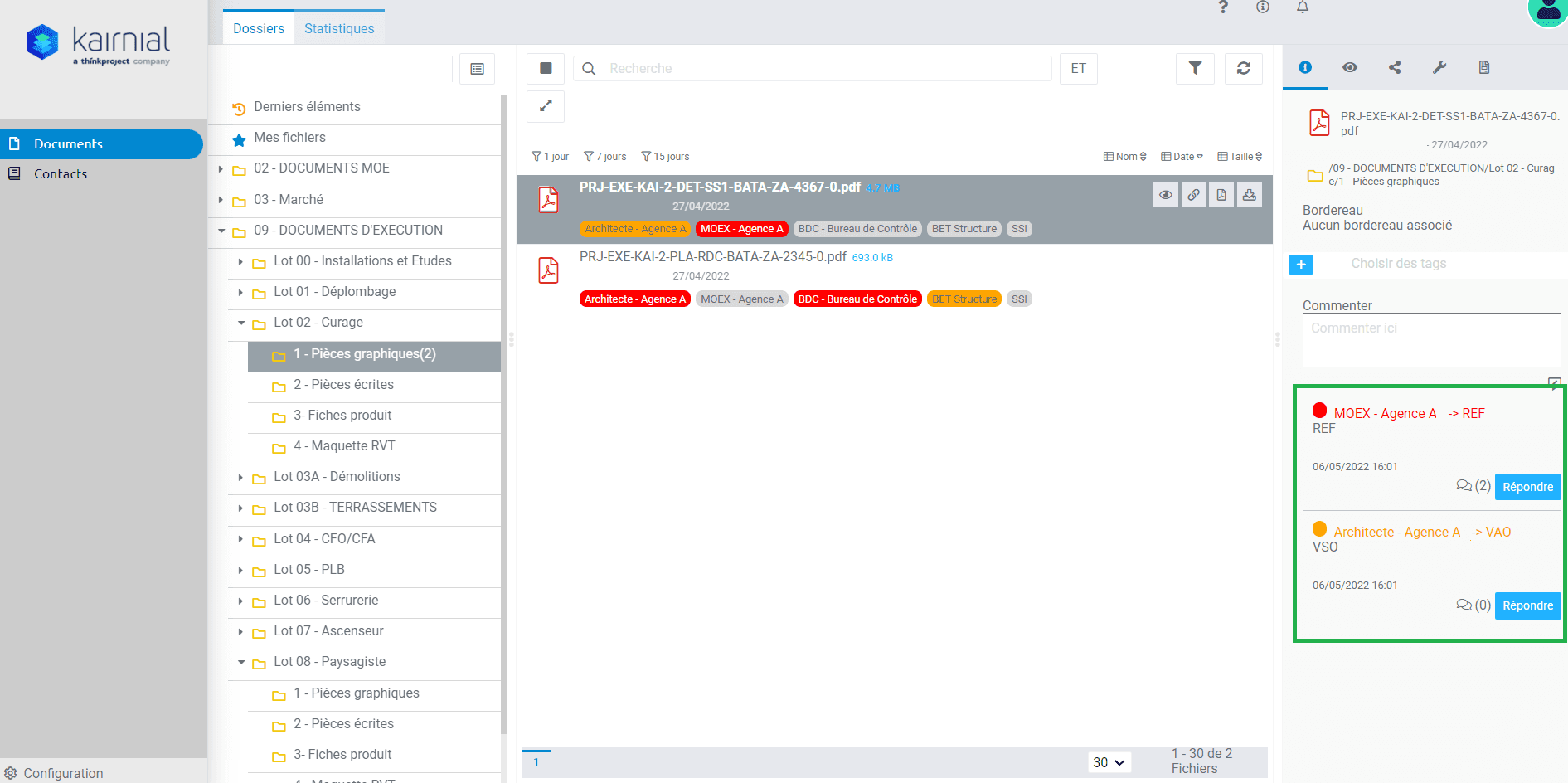The image size is (1568, 783).
Task: Go to Contacts in sidebar
Action: pos(60,174)
